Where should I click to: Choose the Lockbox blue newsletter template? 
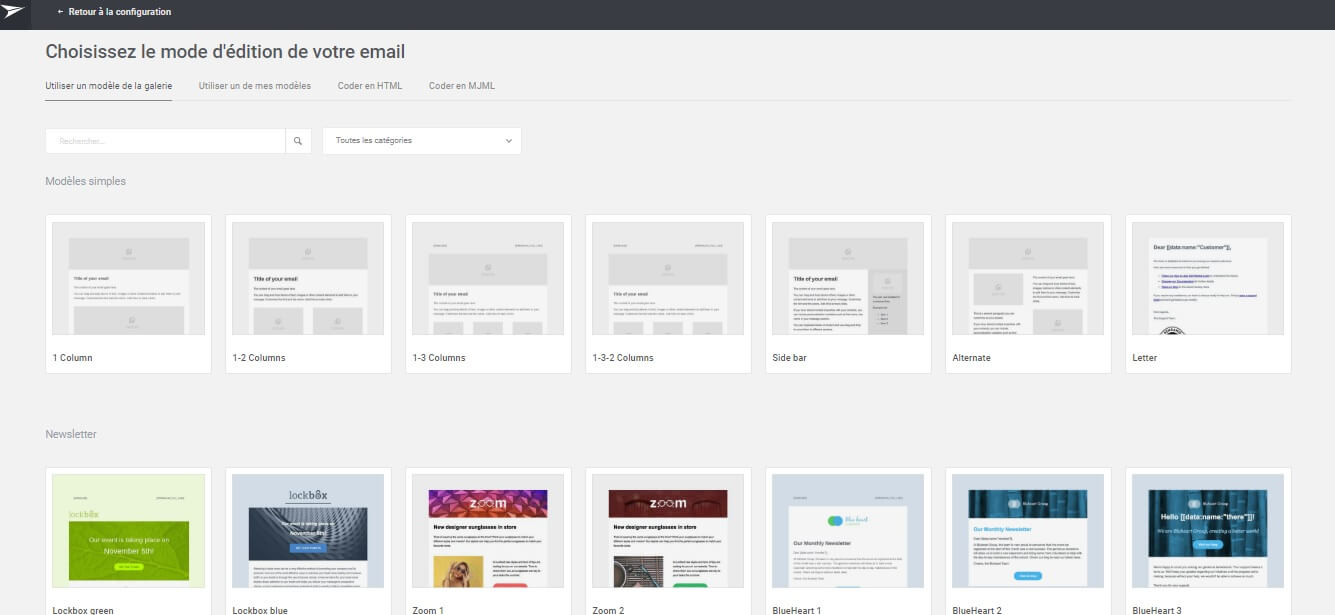point(308,531)
